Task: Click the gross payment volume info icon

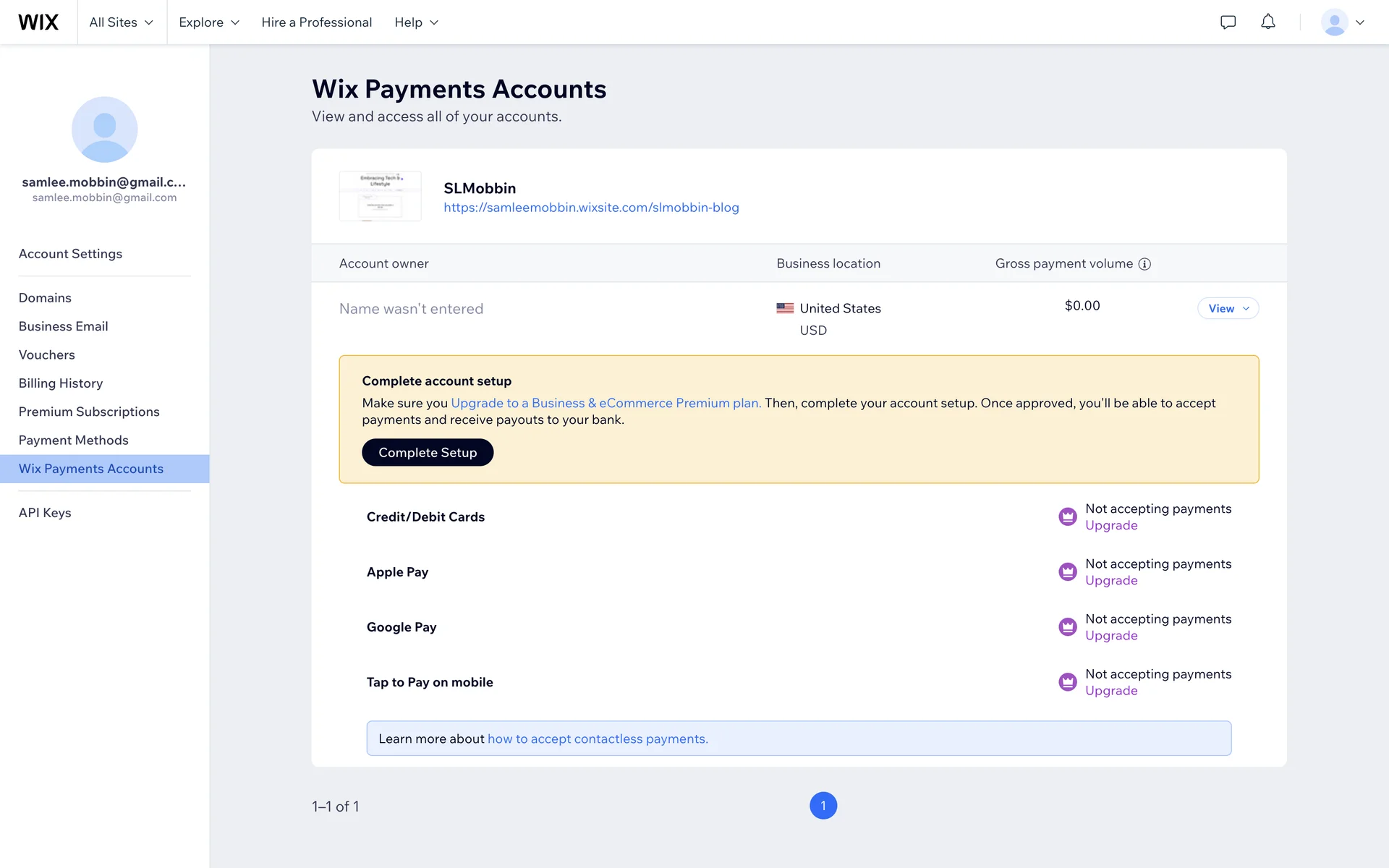Action: click(x=1144, y=264)
